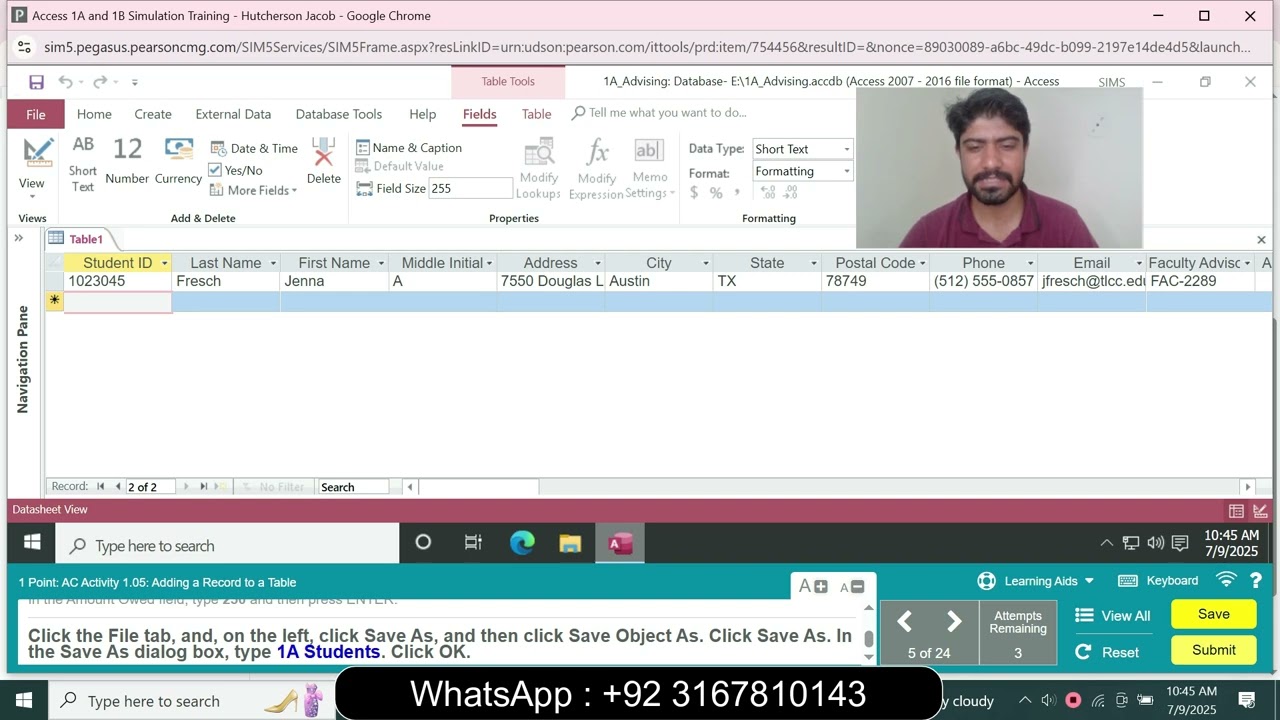Open Name & Caption properties
This screenshot has width=1280, height=720.
[x=409, y=148]
